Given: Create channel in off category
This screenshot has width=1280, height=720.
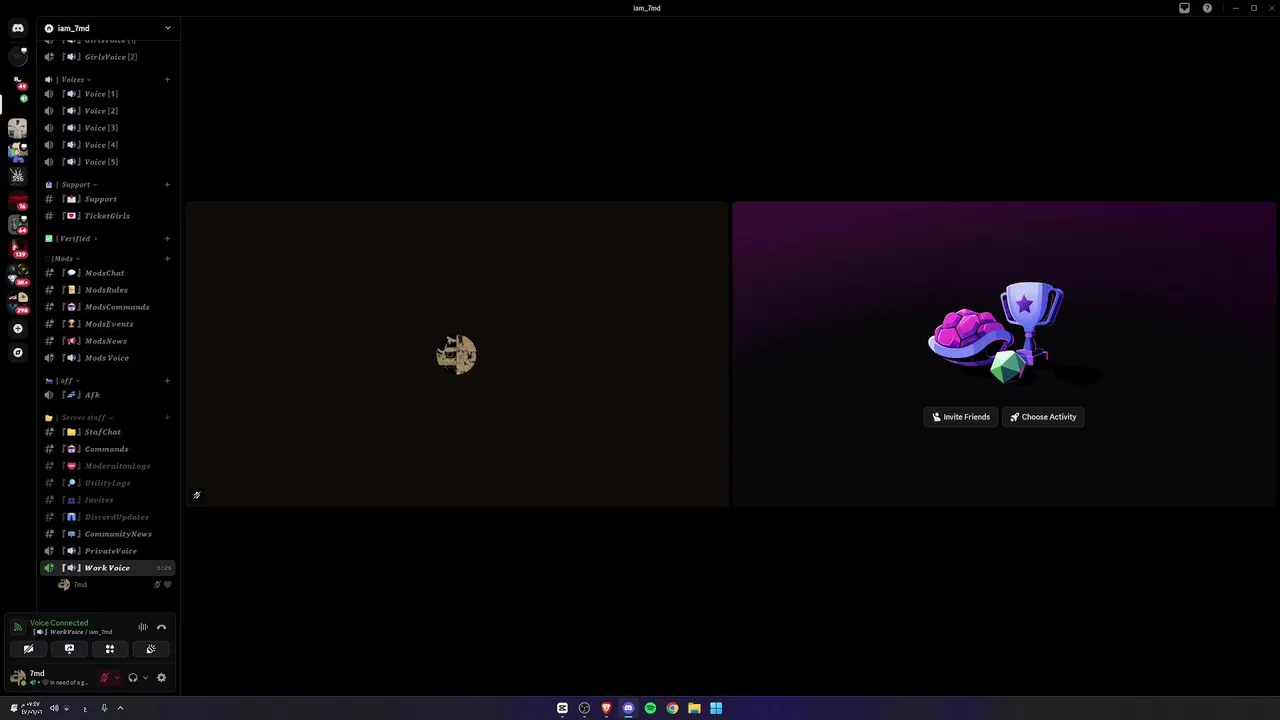Looking at the screenshot, I should click(167, 380).
